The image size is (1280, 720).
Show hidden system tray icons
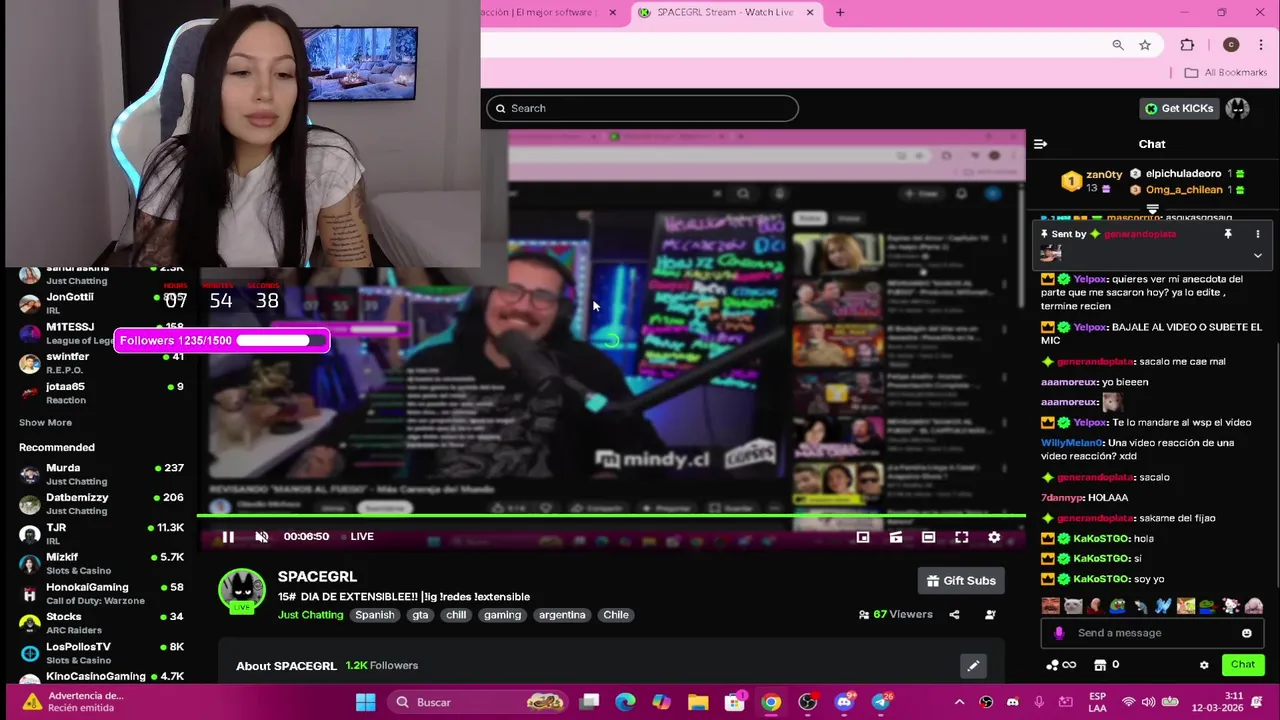959,702
